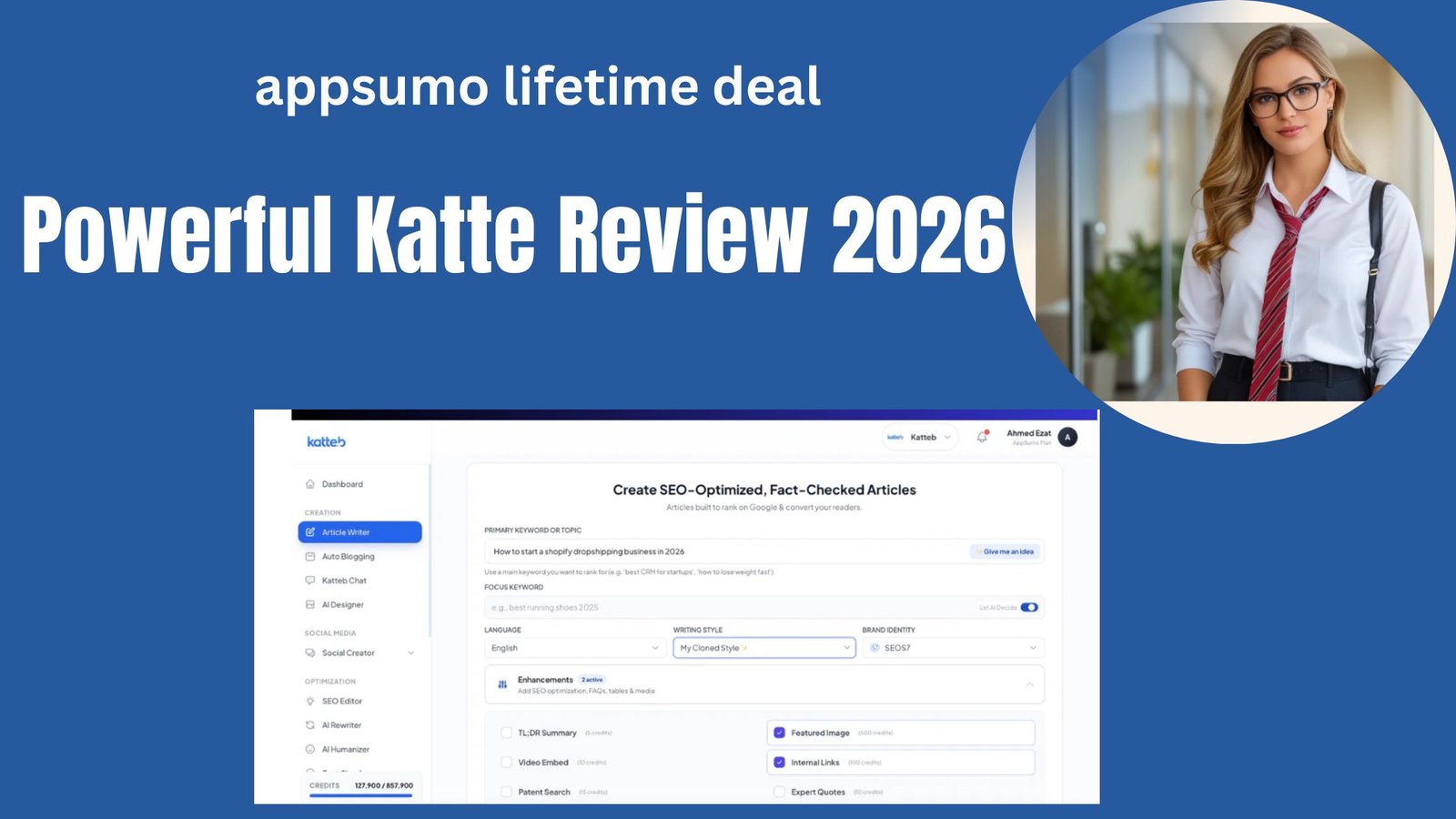Click the credits usage progress bar
This screenshot has width=1456, height=819.
click(x=360, y=795)
